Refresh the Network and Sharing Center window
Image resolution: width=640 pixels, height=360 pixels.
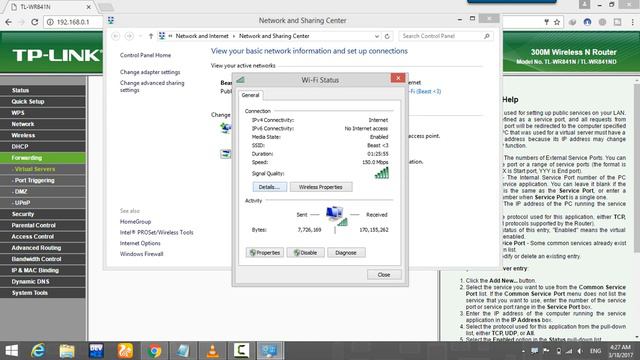tap(387, 36)
